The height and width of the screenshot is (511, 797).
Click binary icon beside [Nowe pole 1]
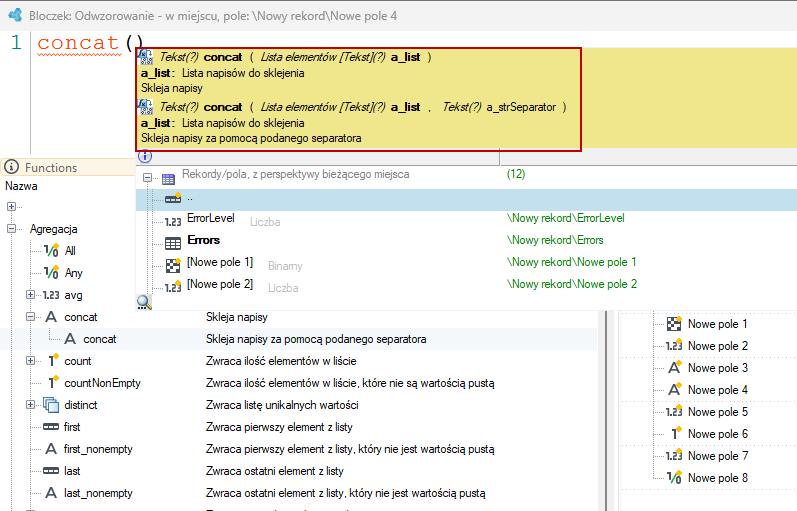tap(173, 265)
